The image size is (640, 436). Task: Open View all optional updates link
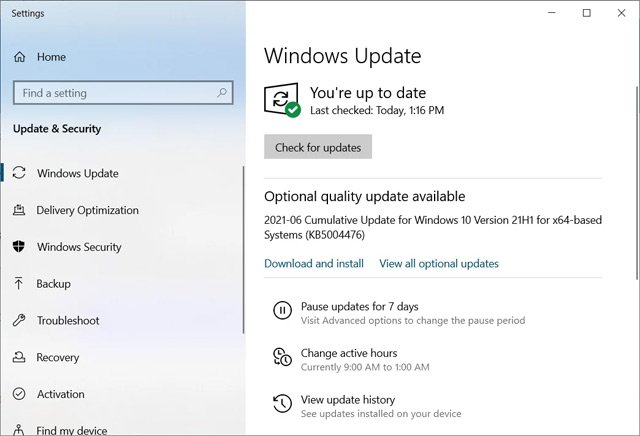(438, 264)
